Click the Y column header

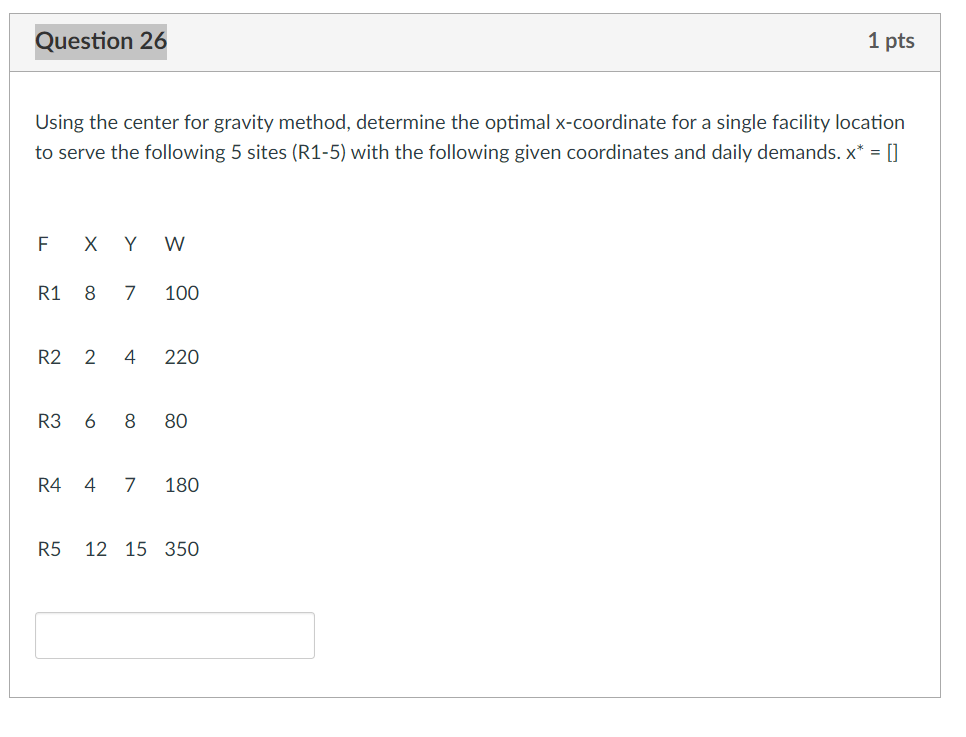(129, 244)
